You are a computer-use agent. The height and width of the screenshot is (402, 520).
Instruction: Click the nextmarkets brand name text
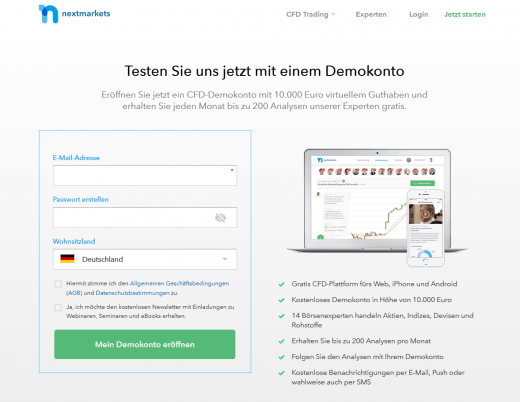tap(86, 14)
